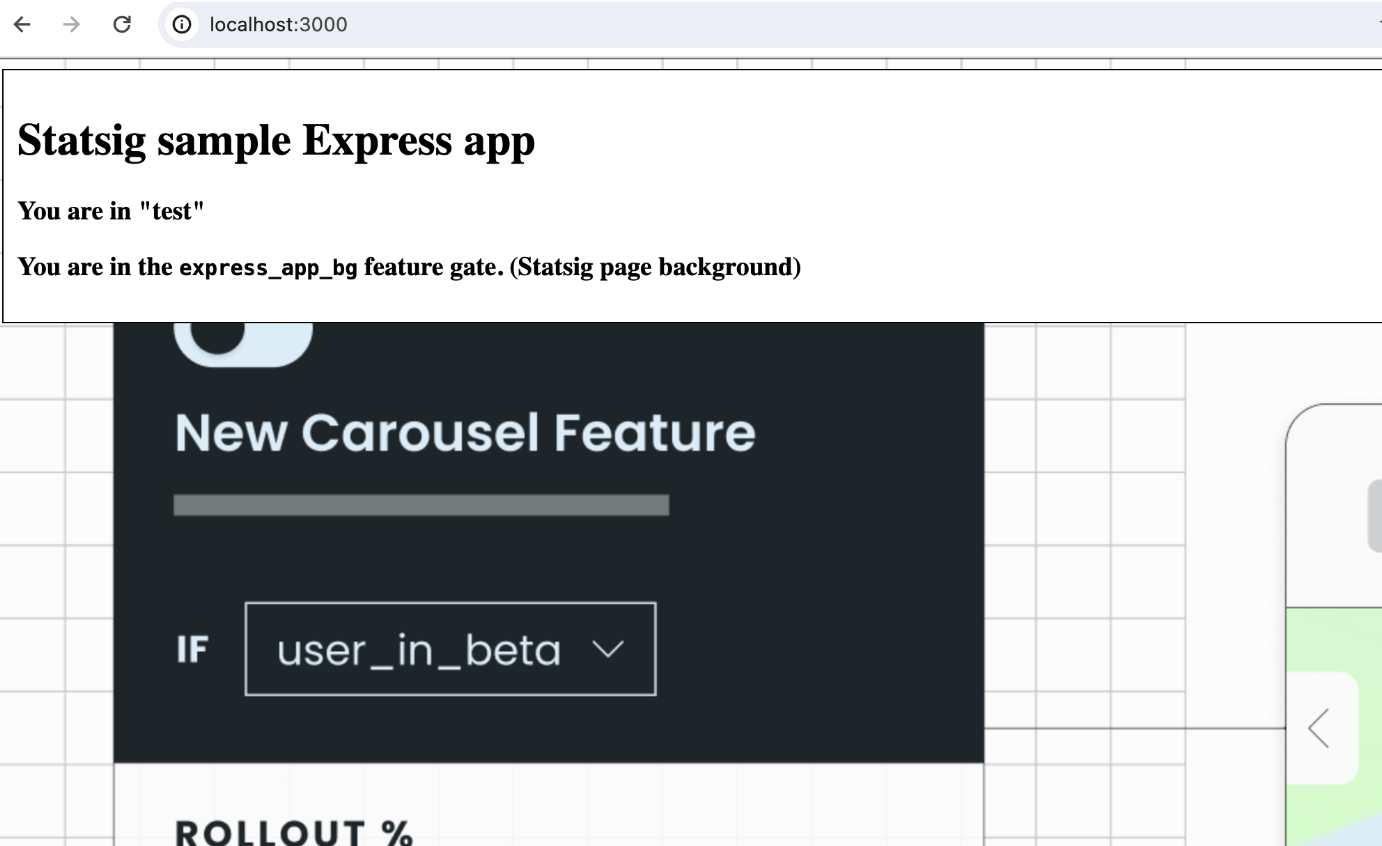Click the browser back arrow
Screen dimensions: 1382x846
pyautogui.click(x=21, y=24)
